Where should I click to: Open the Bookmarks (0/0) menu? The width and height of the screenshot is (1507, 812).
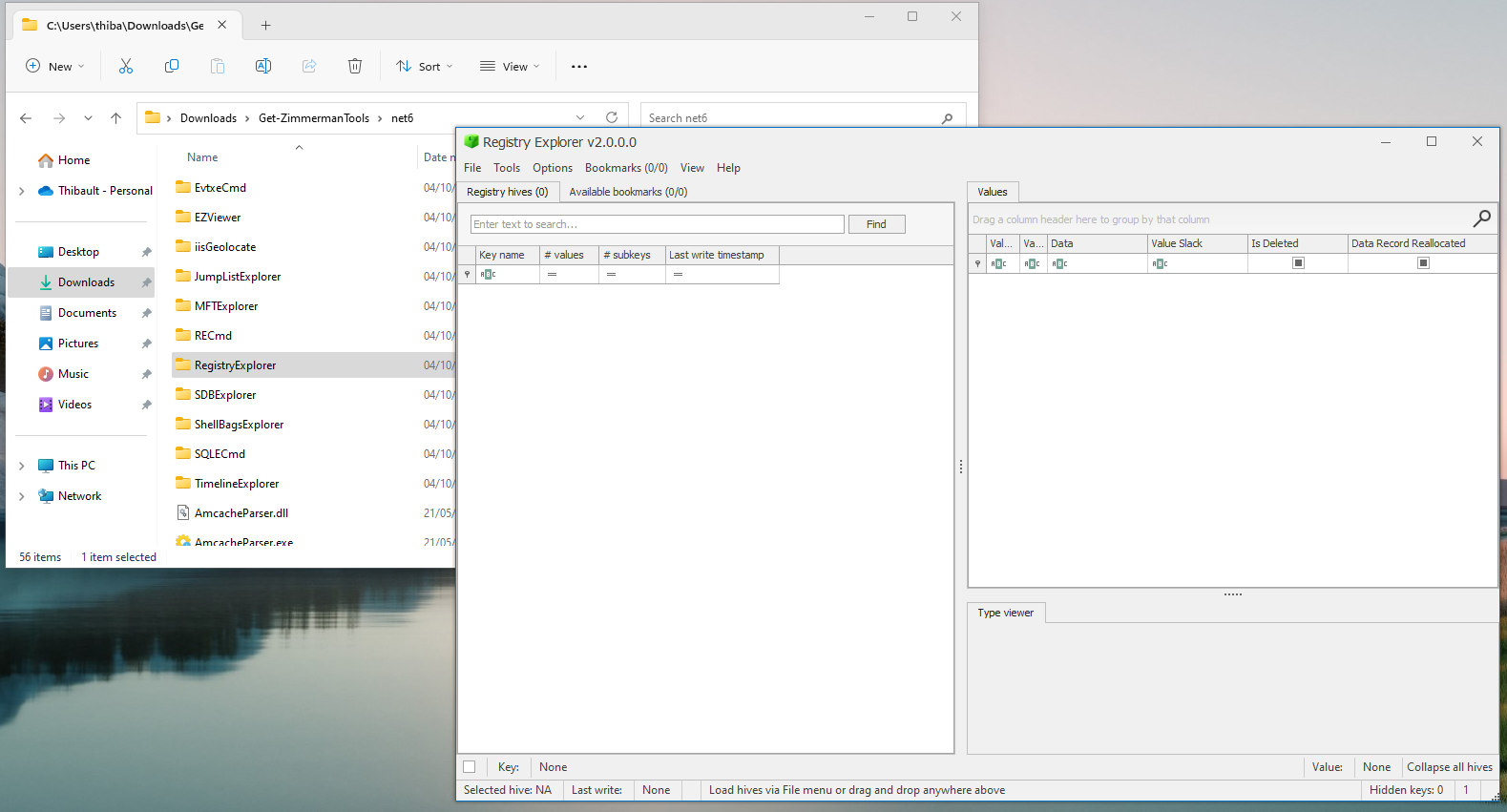pyautogui.click(x=626, y=168)
